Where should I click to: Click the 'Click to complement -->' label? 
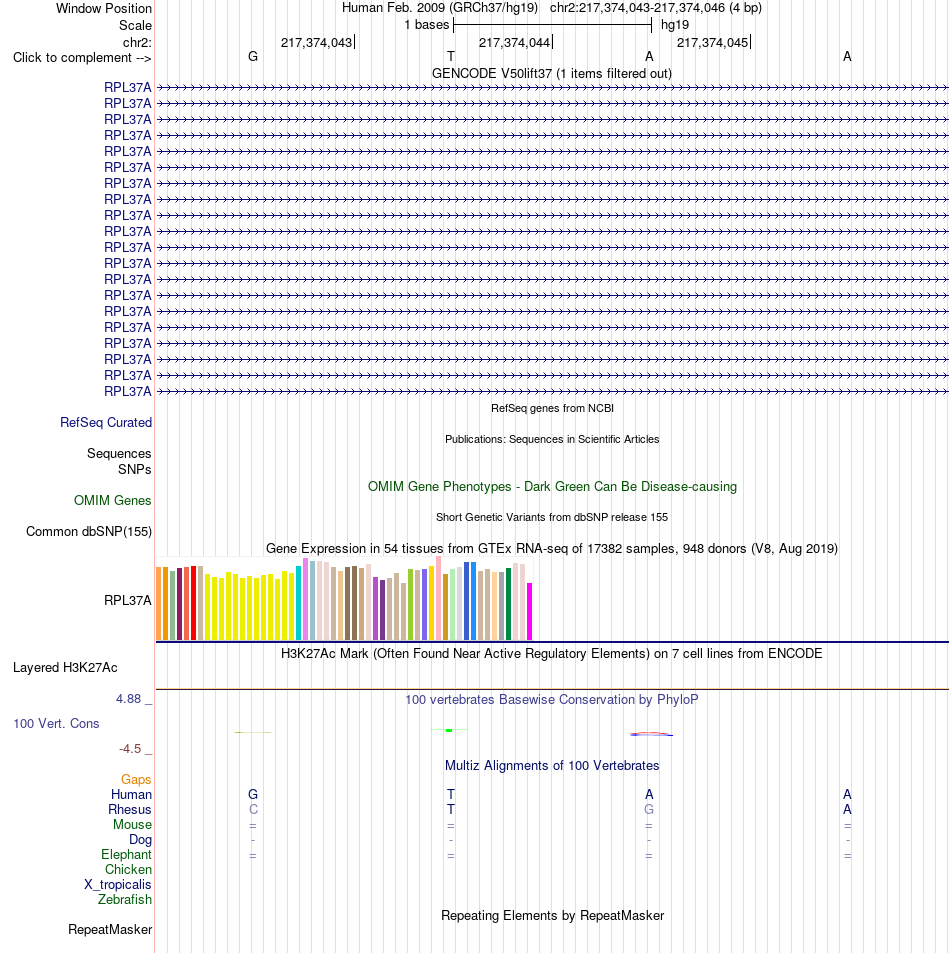point(82,58)
